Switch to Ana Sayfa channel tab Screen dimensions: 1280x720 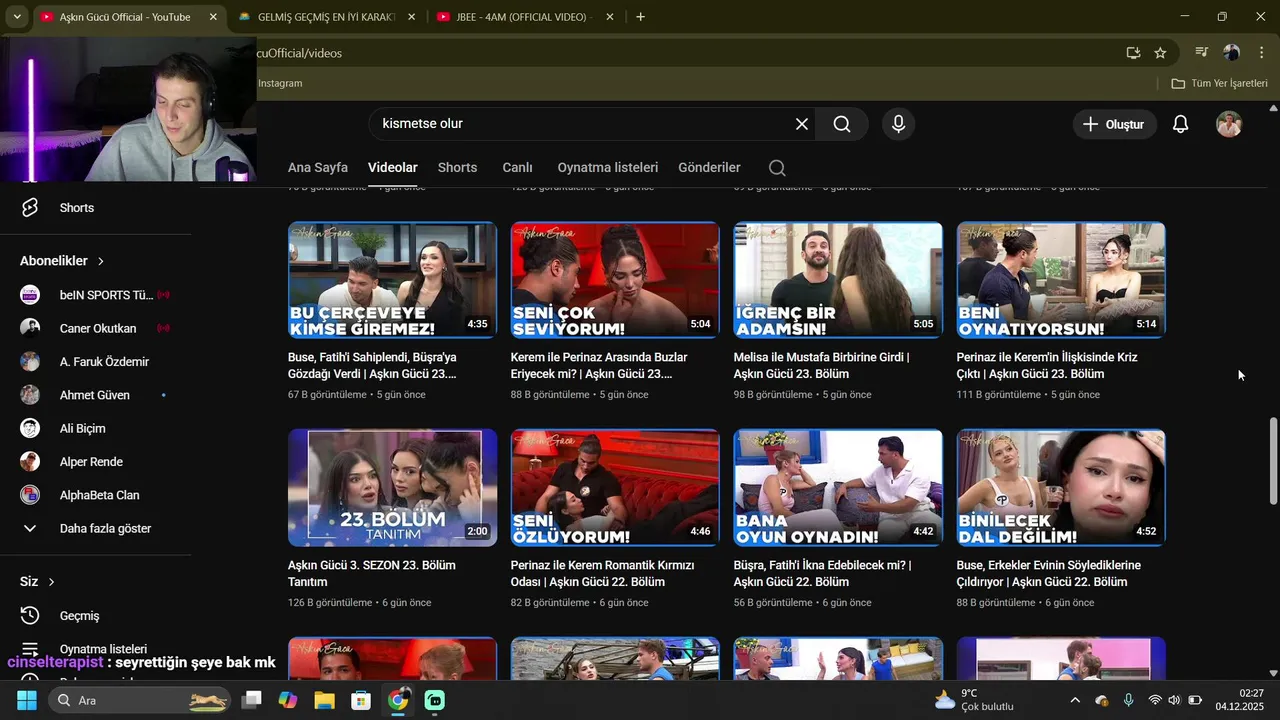click(x=318, y=168)
